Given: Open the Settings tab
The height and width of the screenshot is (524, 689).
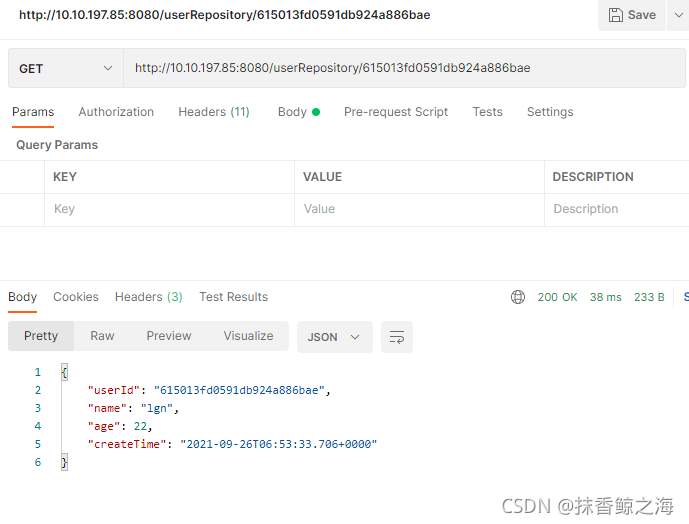Looking at the screenshot, I should coord(550,112).
